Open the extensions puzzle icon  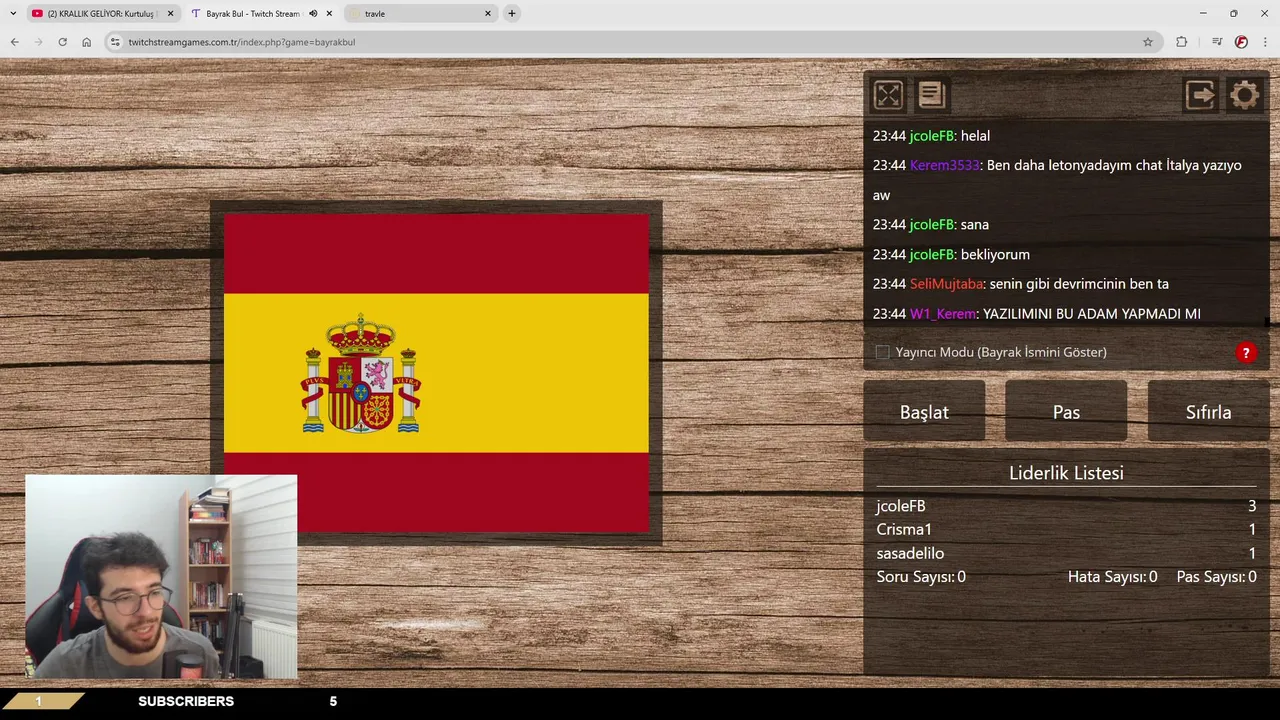point(1181,42)
